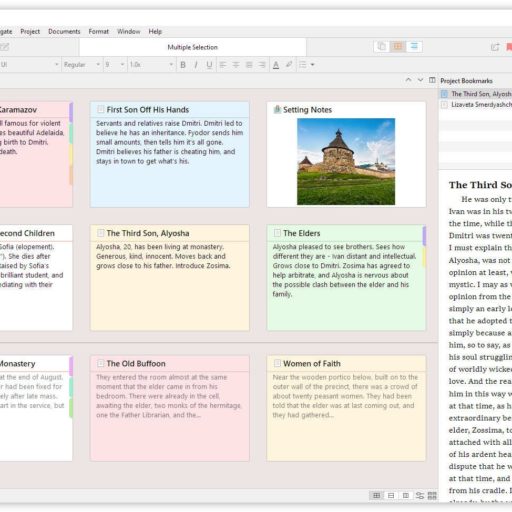Select The Old Buffoon index card
Screen dimensions: 512x512
170,408
